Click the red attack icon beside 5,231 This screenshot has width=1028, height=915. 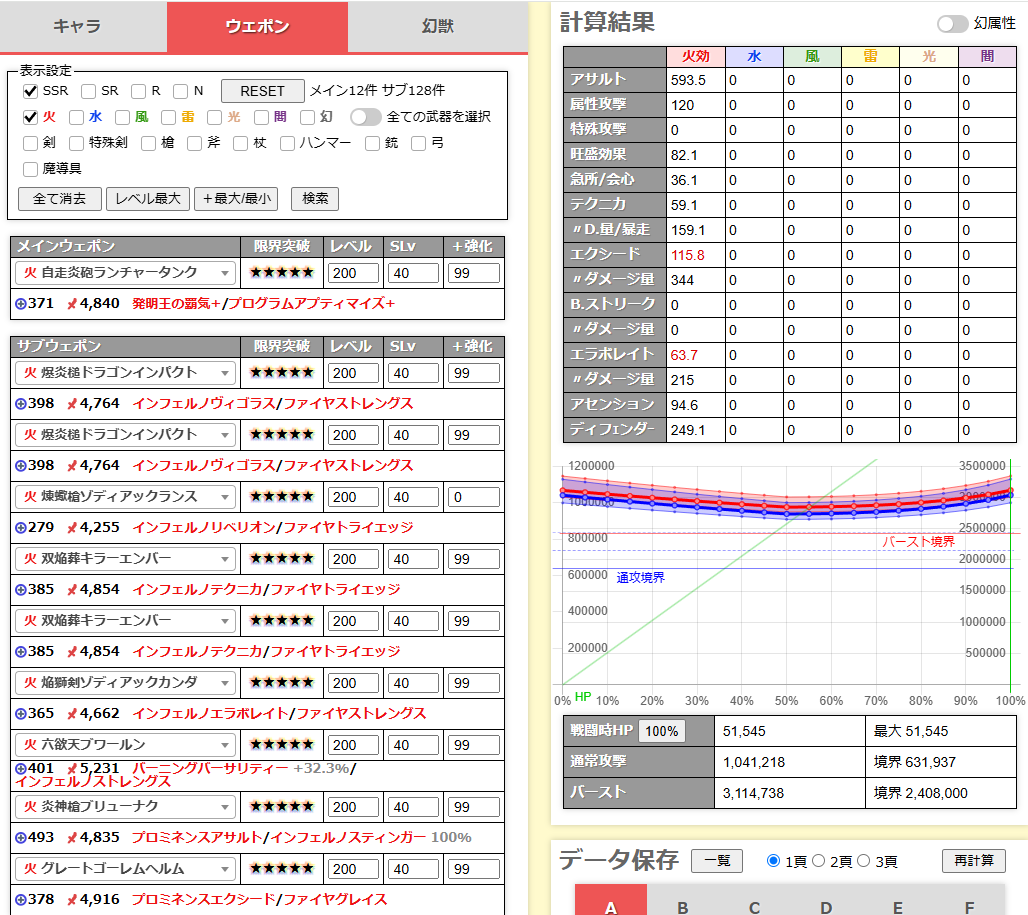(71, 768)
